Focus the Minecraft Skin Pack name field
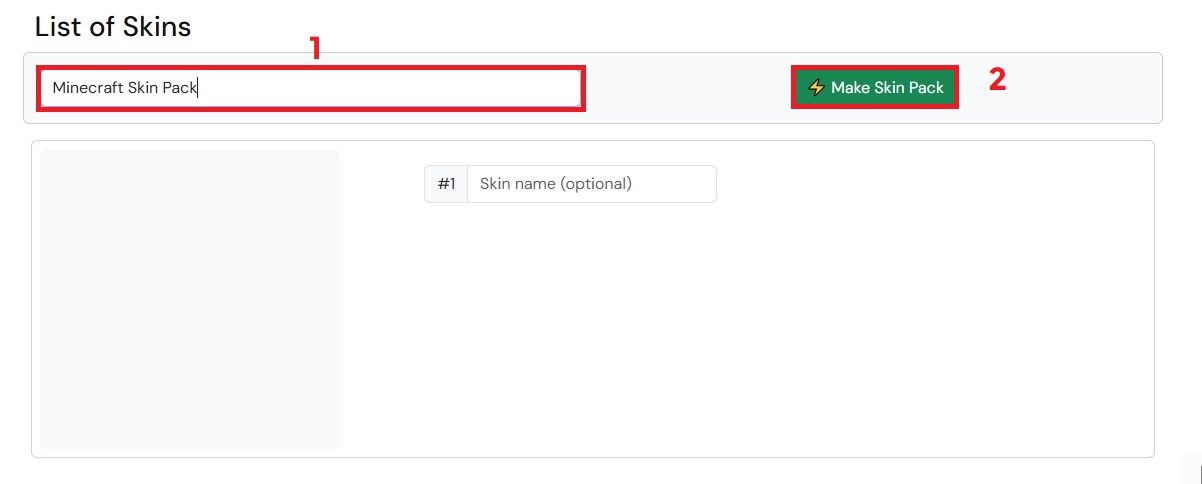This screenshot has width=1202, height=484. click(x=310, y=88)
